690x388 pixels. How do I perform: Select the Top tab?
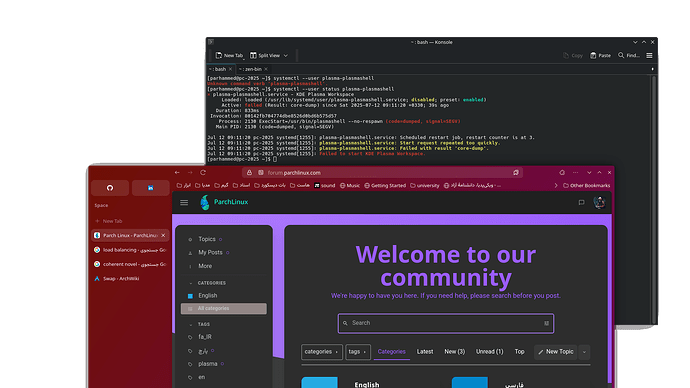(x=520, y=351)
